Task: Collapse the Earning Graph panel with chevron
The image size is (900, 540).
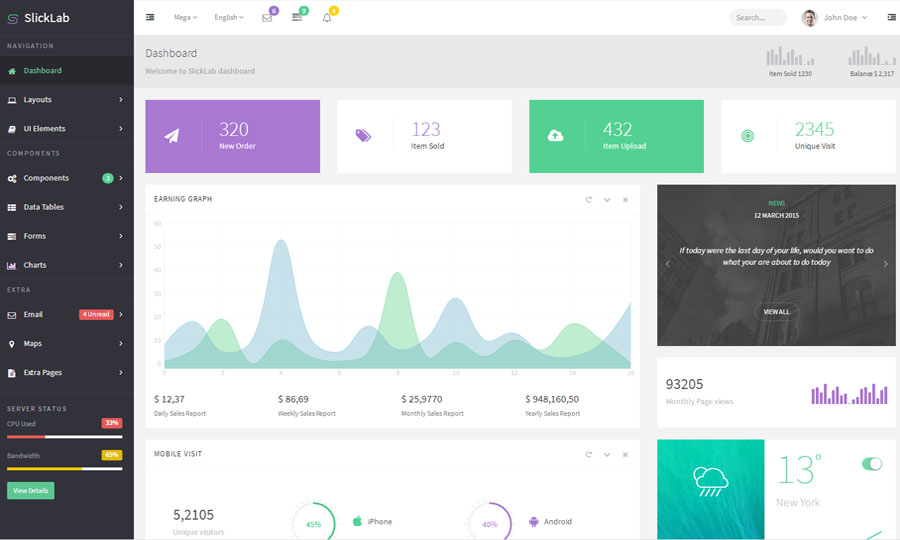Action: pos(607,199)
